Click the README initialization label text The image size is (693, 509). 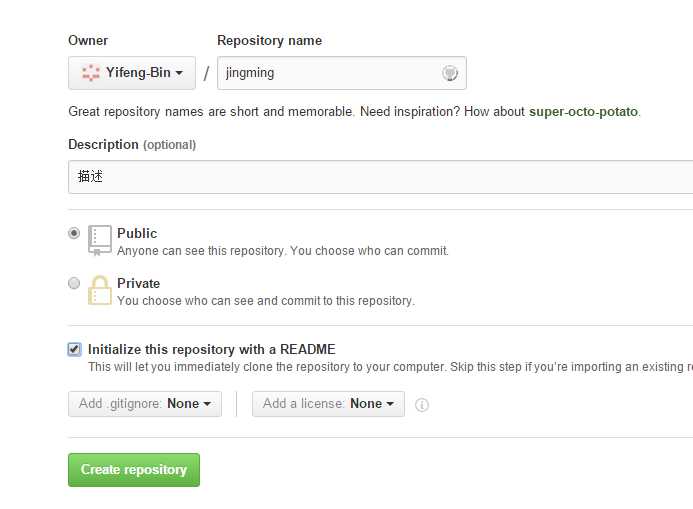(212, 349)
